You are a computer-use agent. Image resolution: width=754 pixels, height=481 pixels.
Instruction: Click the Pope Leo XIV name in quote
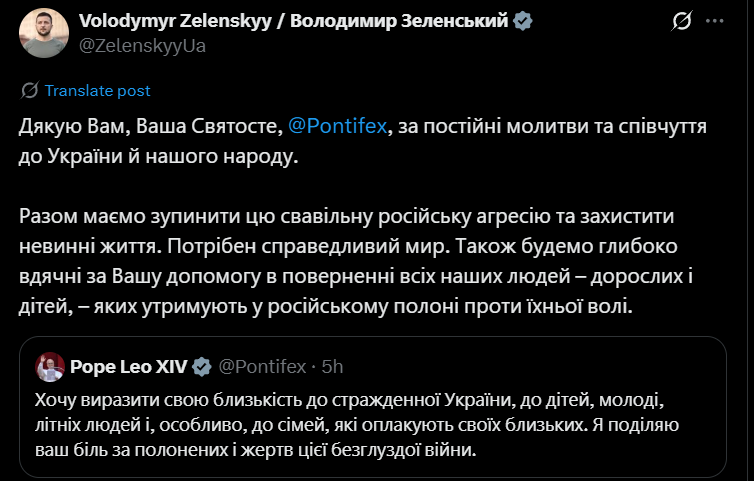(128, 367)
